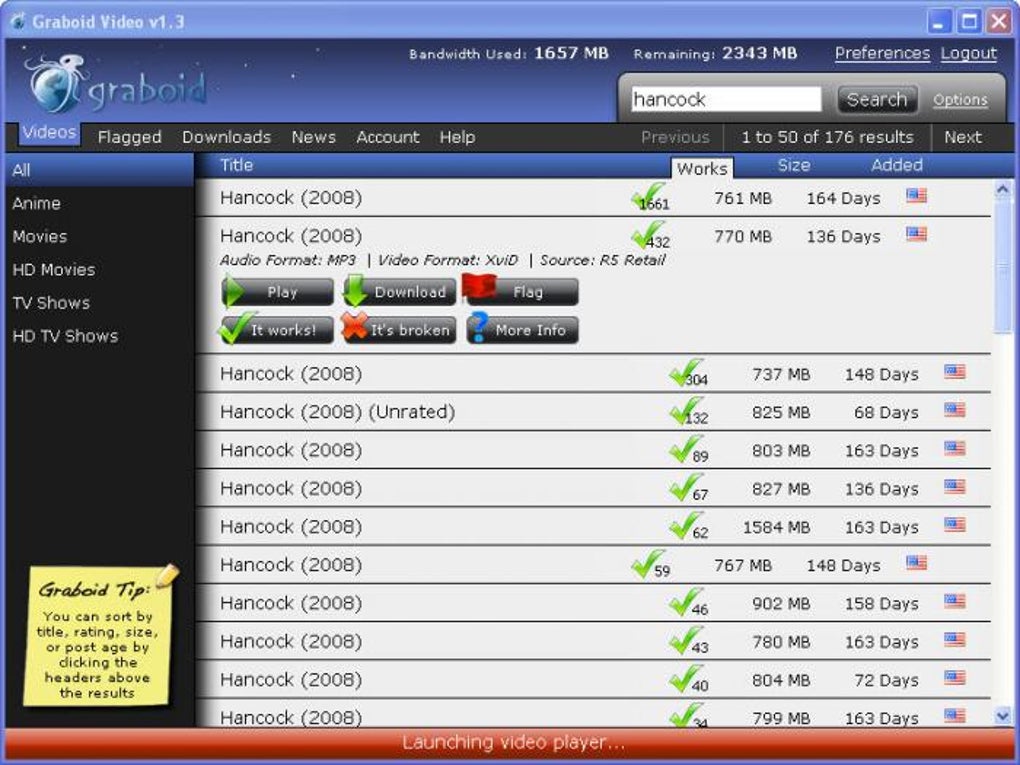1020x765 pixels.
Task: Open the Flagged tab
Action: (129, 137)
